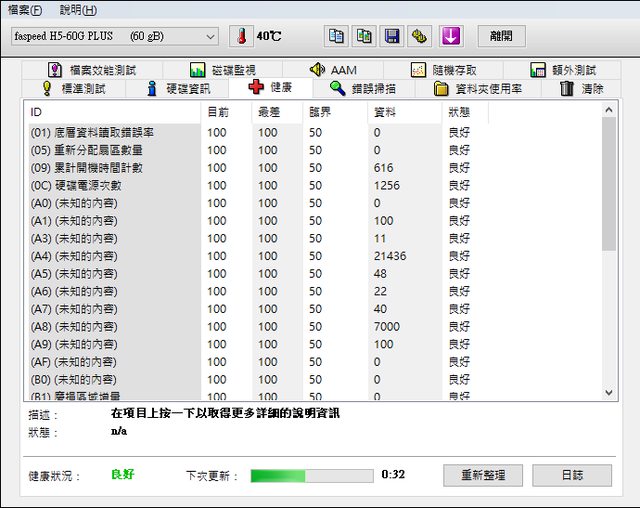Open the 說明(H) help menu
The image size is (640, 508).
click(78, 10)
